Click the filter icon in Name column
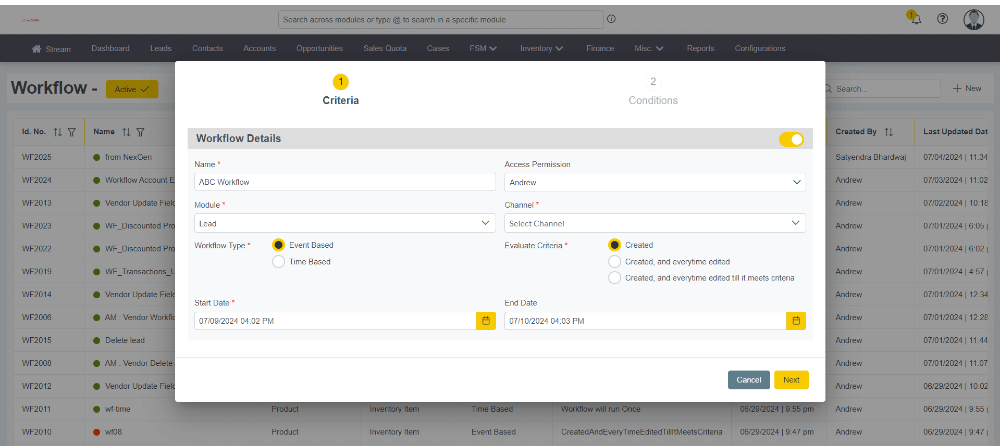Screen dimensions: 1000x446 tap(141, 132)
